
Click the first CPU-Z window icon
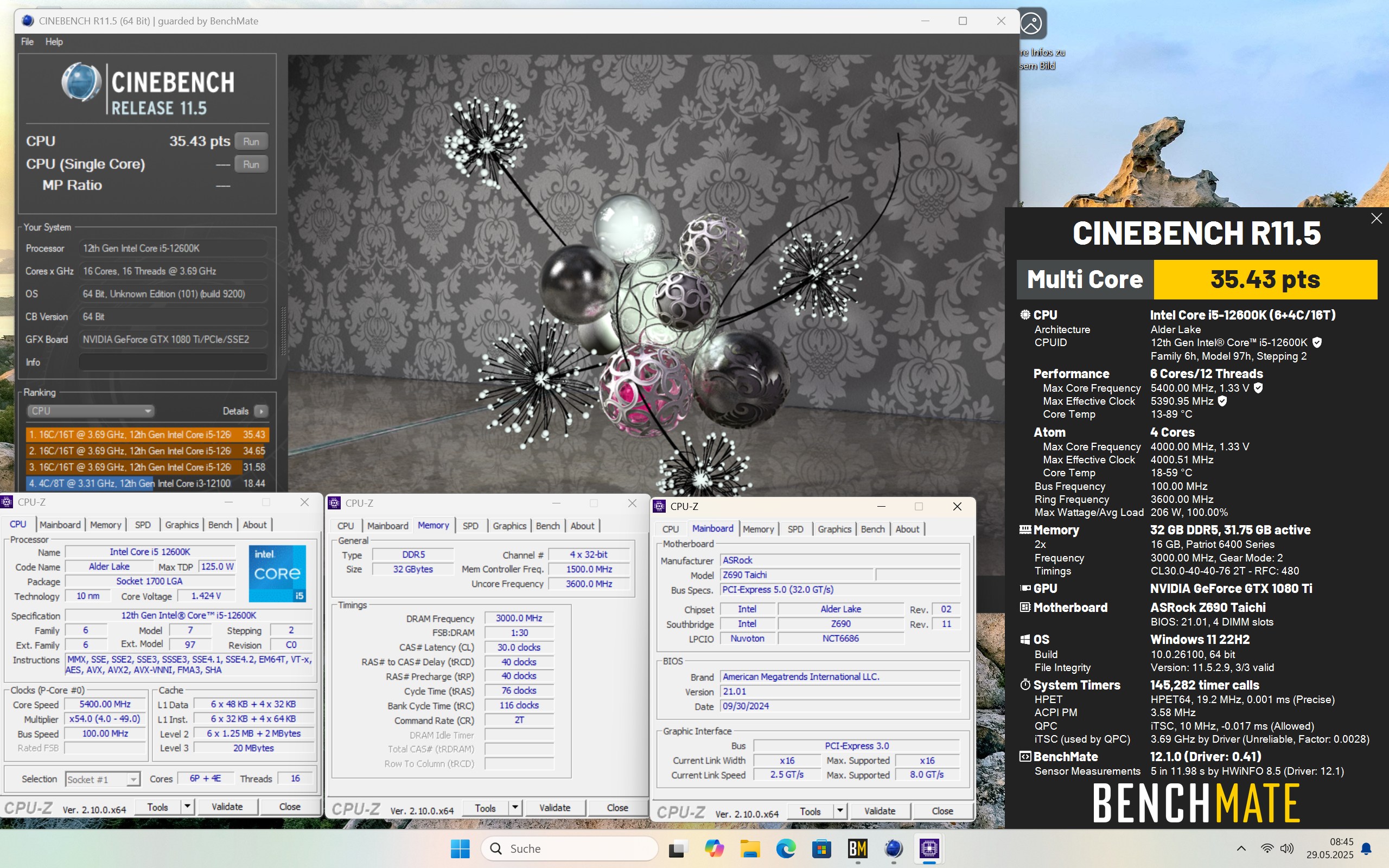[x=7, y=502]
